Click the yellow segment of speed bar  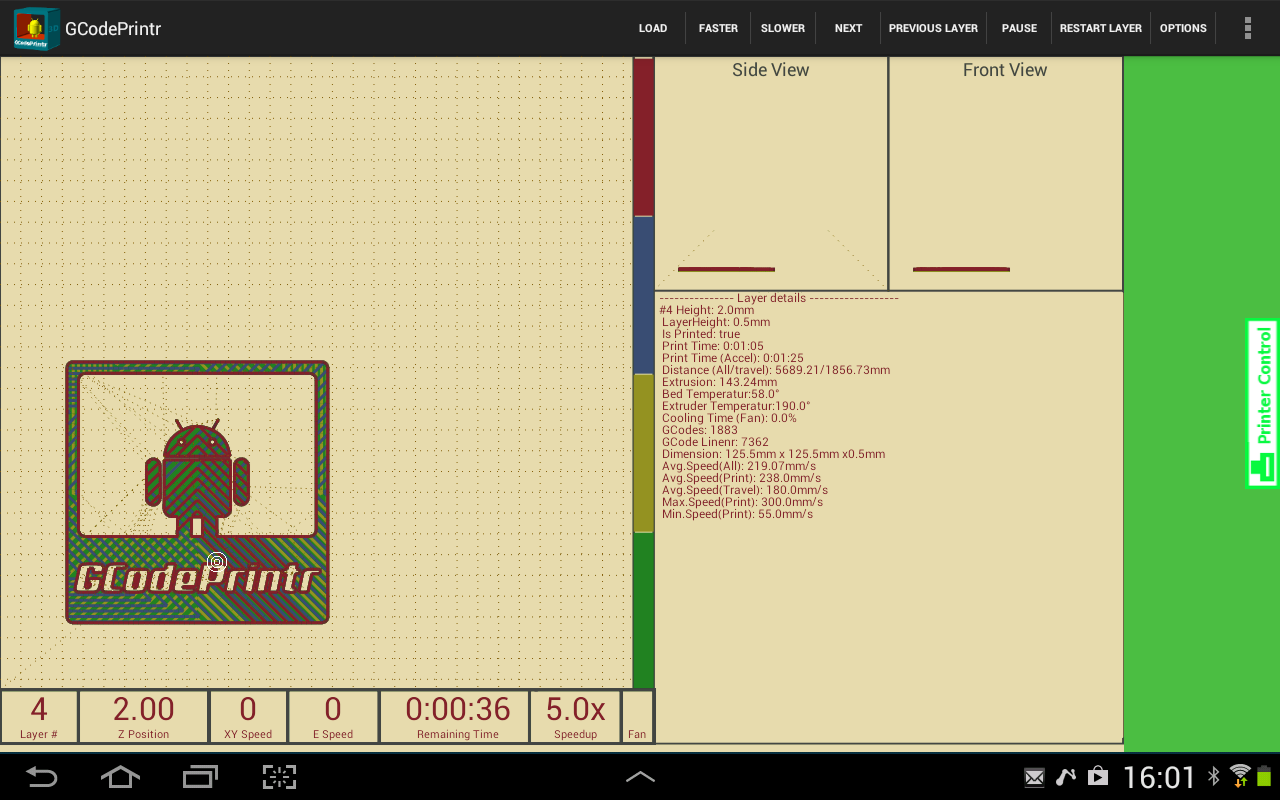pos(643,453)
